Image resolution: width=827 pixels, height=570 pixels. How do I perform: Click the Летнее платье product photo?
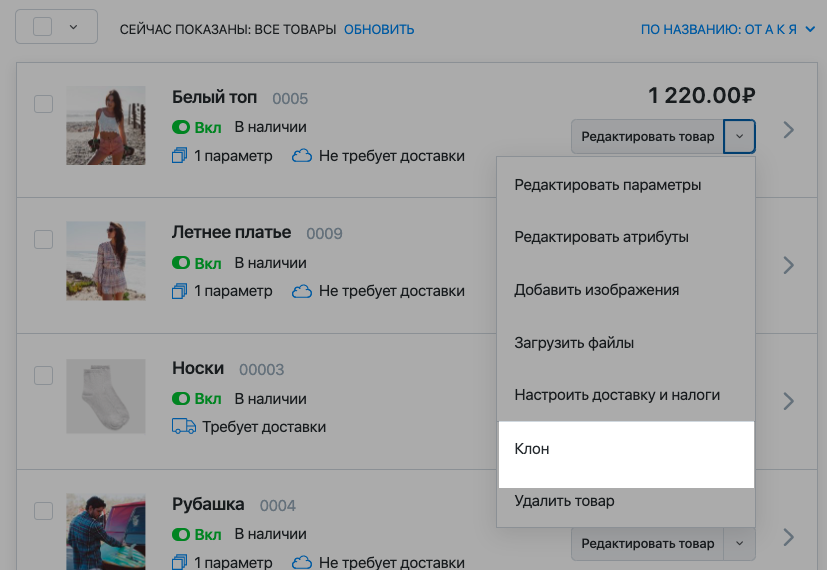click(105, 261)
